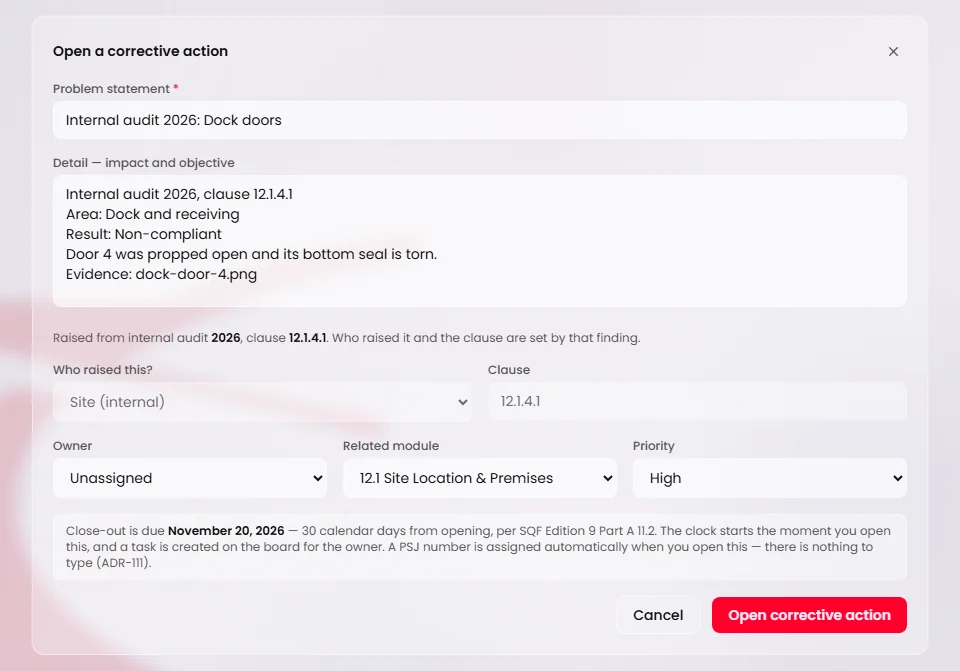Click the Owner label

[72, 446]
